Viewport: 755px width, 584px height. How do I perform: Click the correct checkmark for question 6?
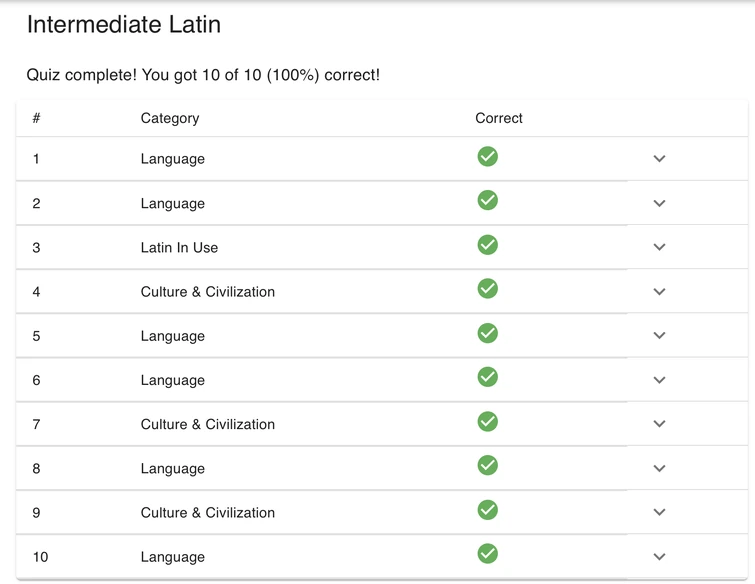click(487, 378)
